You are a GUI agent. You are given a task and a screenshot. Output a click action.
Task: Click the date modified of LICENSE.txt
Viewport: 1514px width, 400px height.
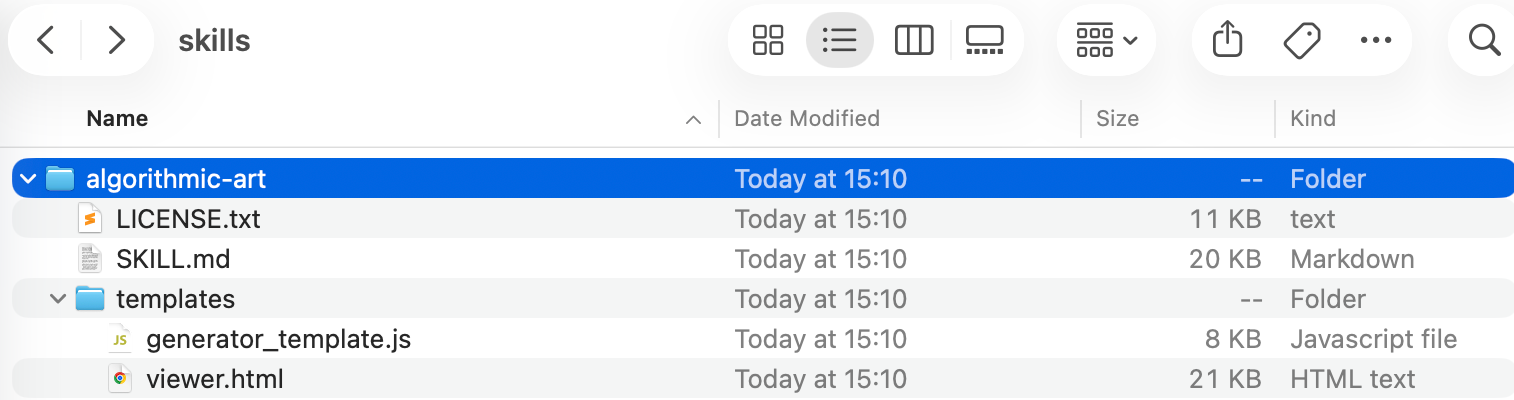pyautogui.click(x=820, y=219)
